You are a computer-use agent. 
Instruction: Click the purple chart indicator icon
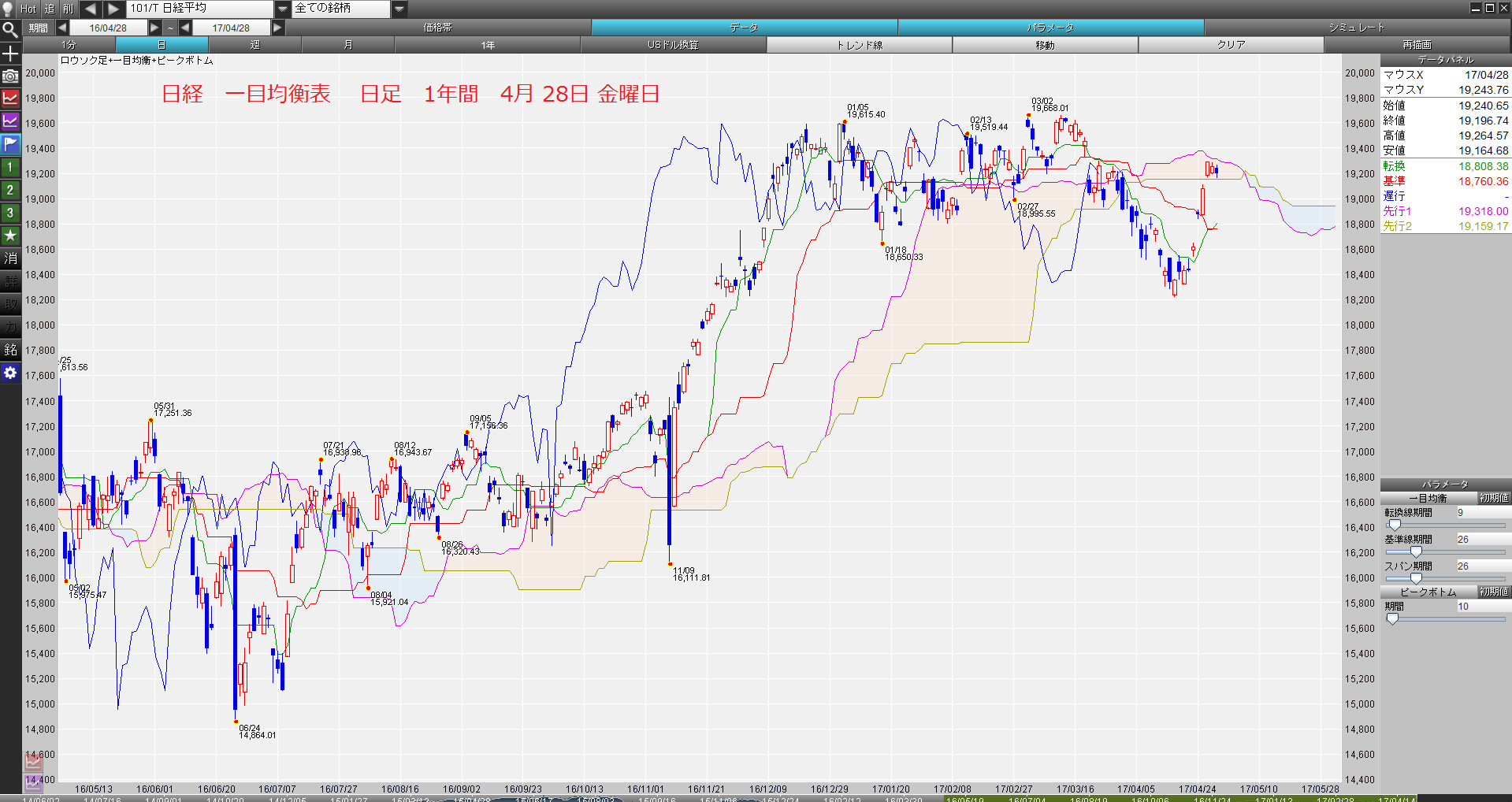(10, 121)
